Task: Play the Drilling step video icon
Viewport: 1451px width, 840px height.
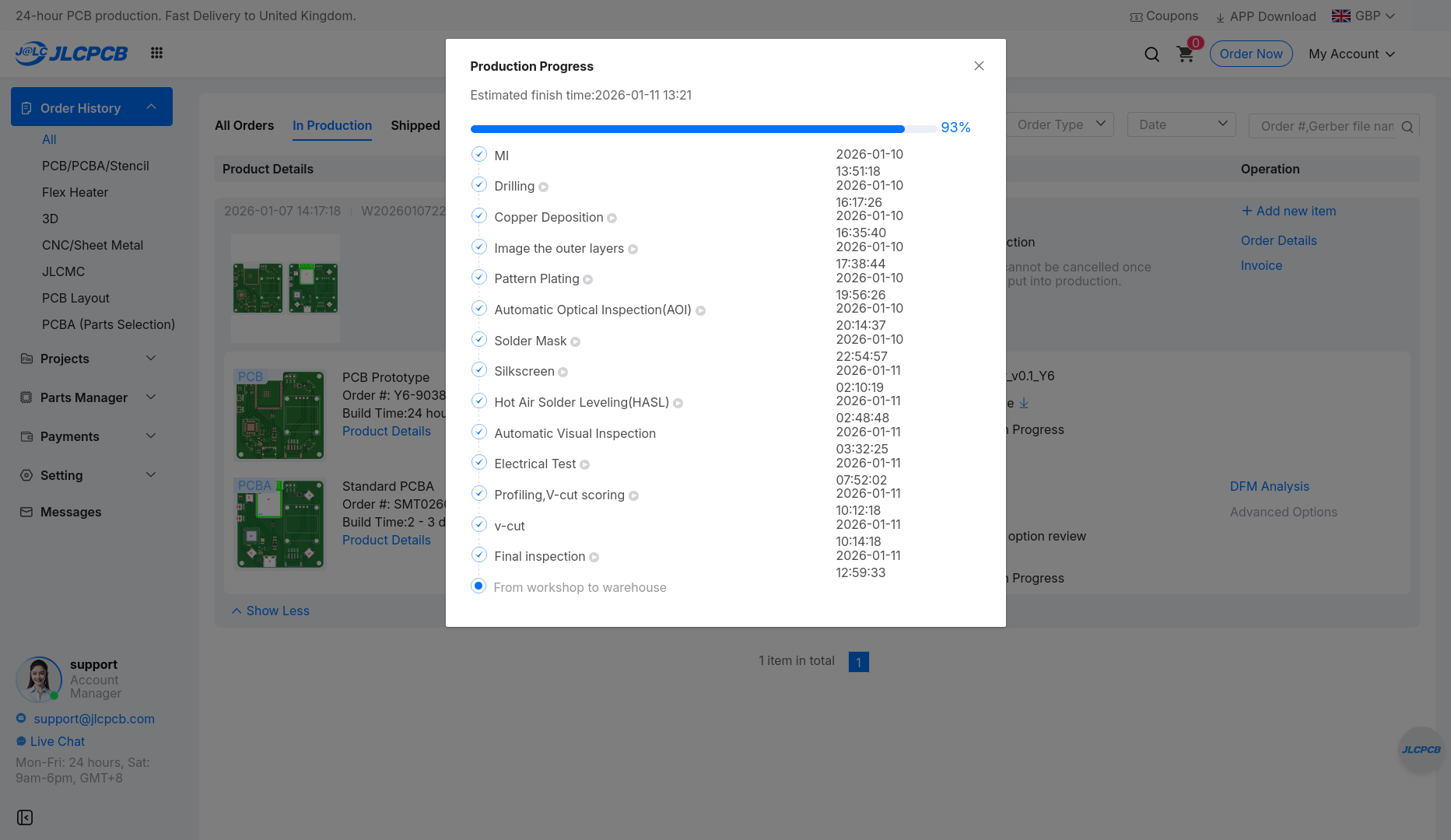Action: pos(544,187)
